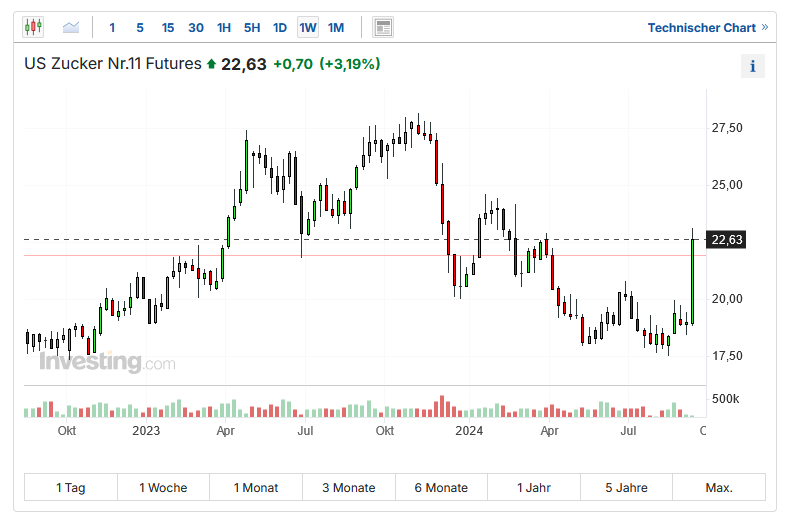View the 6 Monate range
This screenshot has height=518, width=792.
441,488
